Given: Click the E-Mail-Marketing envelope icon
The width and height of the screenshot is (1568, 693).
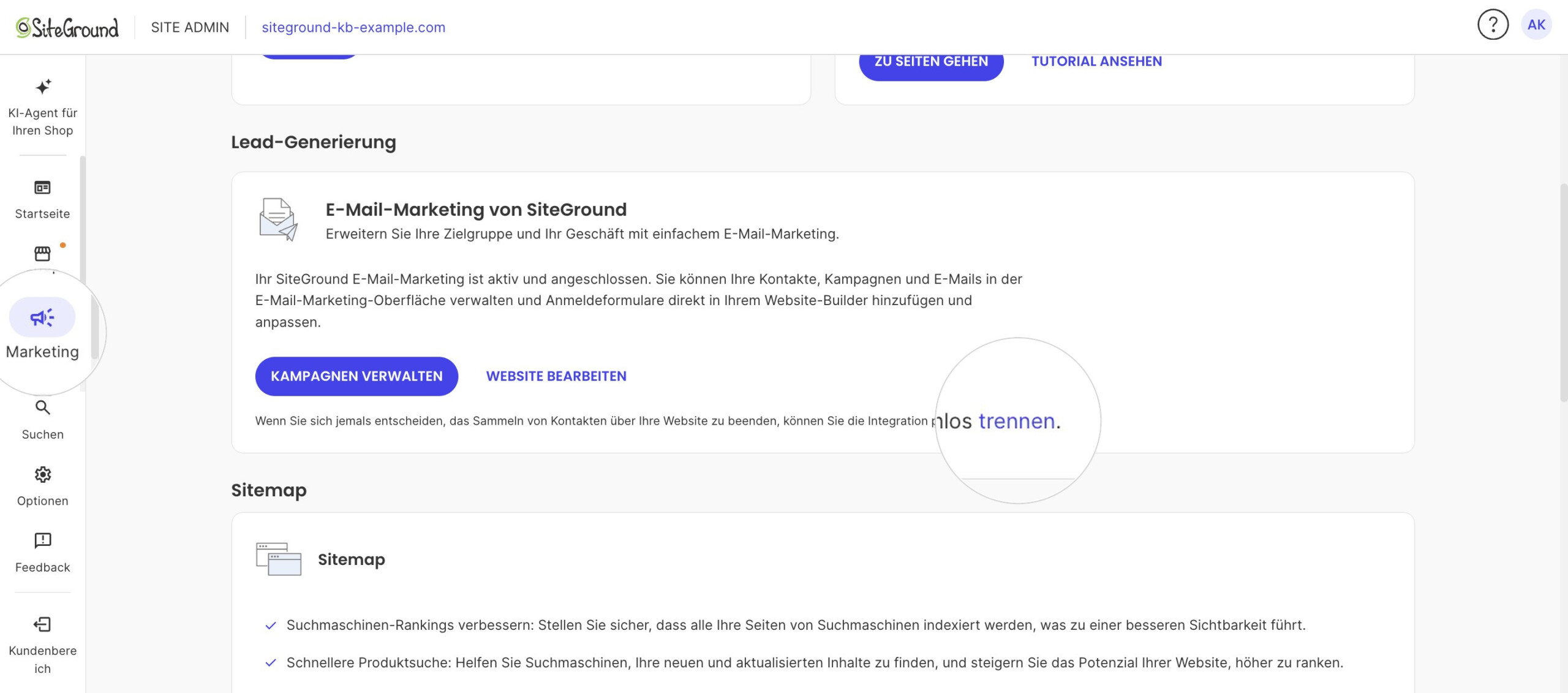Looking at the screenshot, I should click(278, 219).
